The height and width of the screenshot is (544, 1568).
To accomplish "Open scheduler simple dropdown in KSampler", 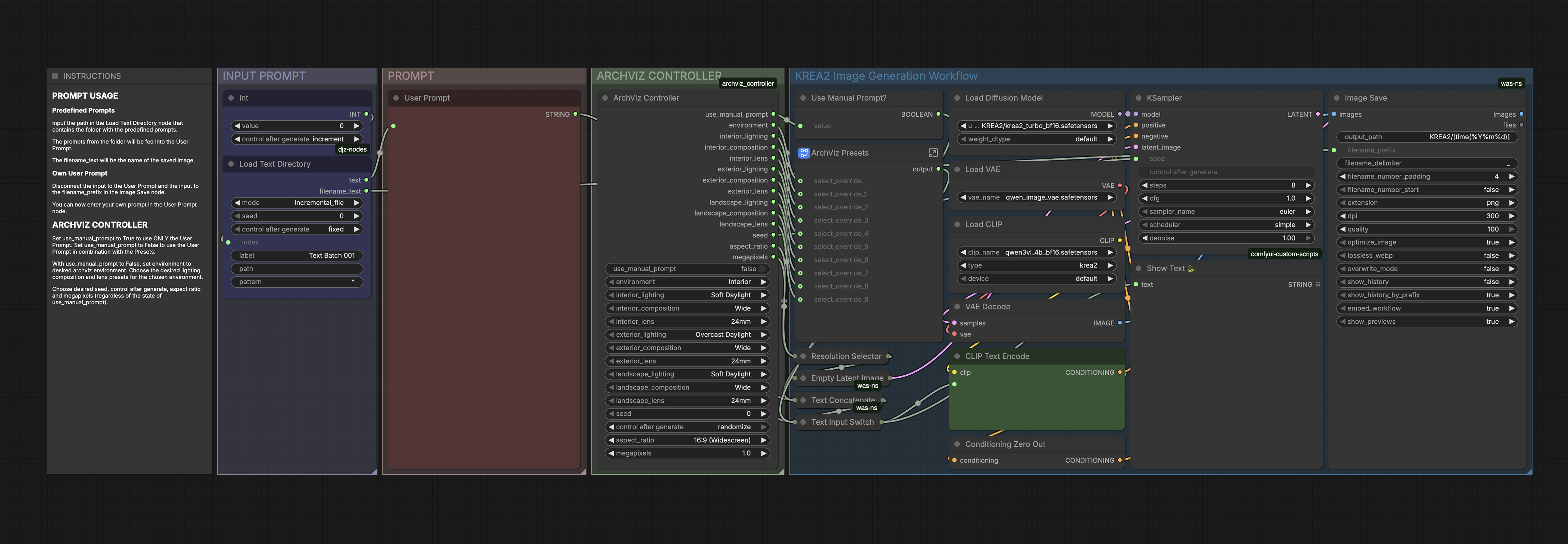I will 1226,225.
